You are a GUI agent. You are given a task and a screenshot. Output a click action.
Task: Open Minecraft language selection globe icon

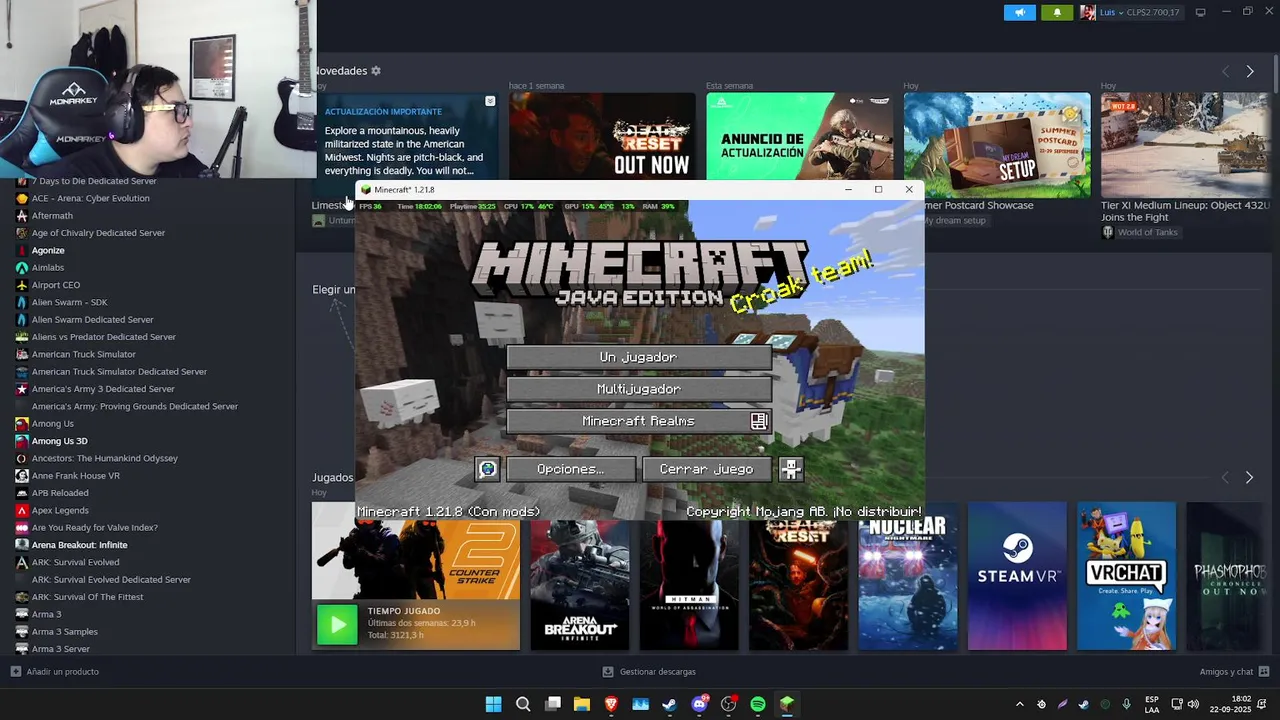click(487, 469)
